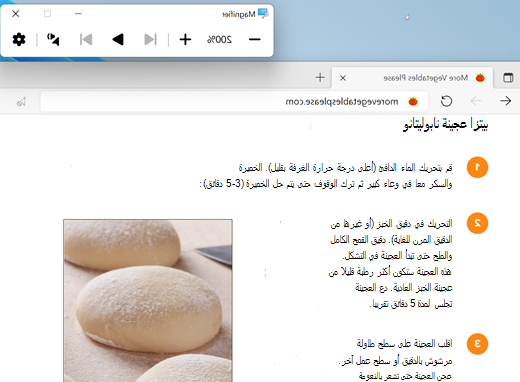
Task: Click step 2 orange number badge
Action: [x=477, y=223]
